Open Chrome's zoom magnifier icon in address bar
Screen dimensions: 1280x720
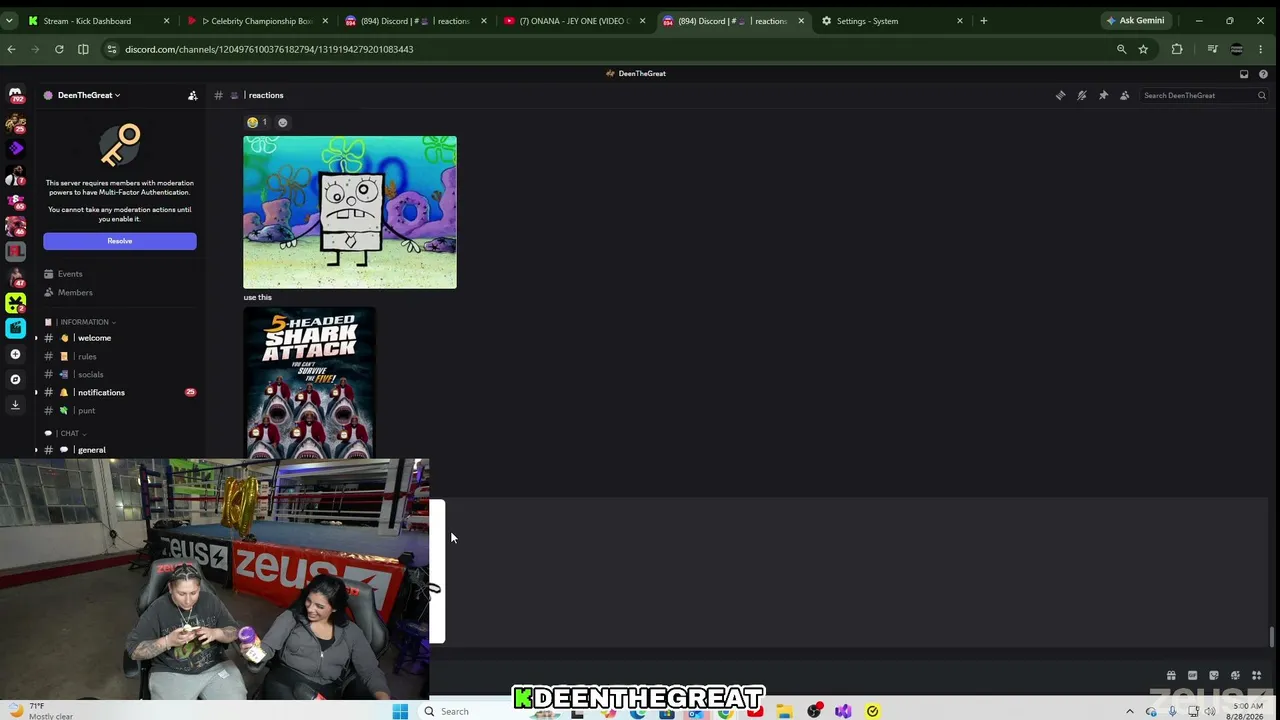click(1121, 49)
